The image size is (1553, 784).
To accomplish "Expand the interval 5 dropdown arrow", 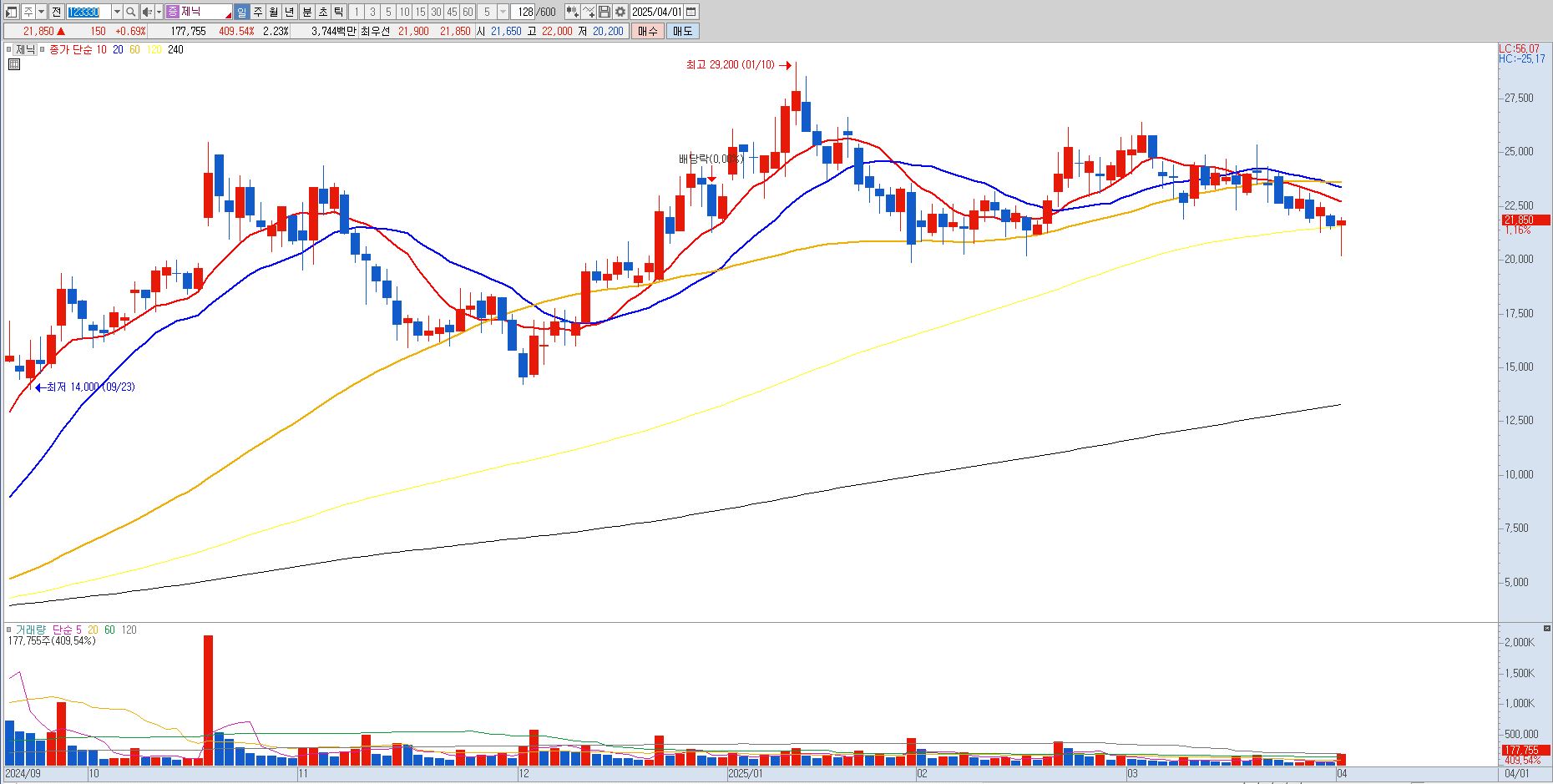I will [503, 12].
